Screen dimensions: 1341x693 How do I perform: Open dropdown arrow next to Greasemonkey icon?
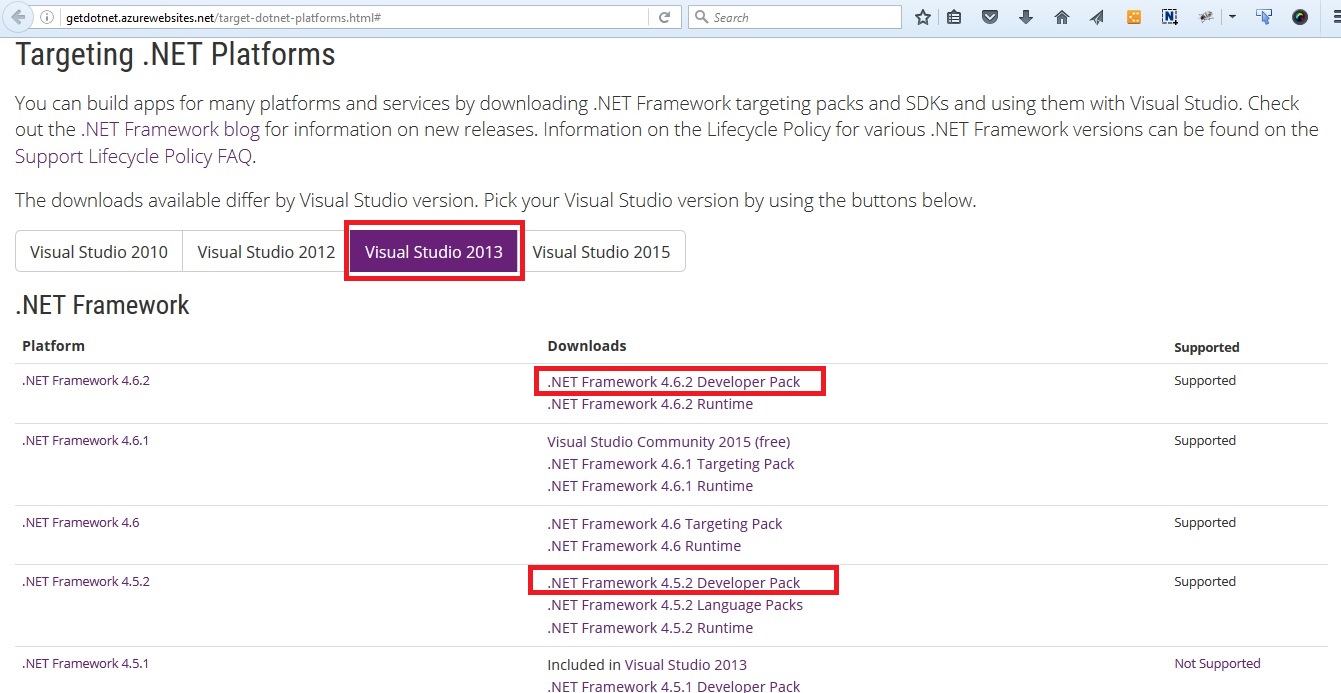(x=1232, y=17)
